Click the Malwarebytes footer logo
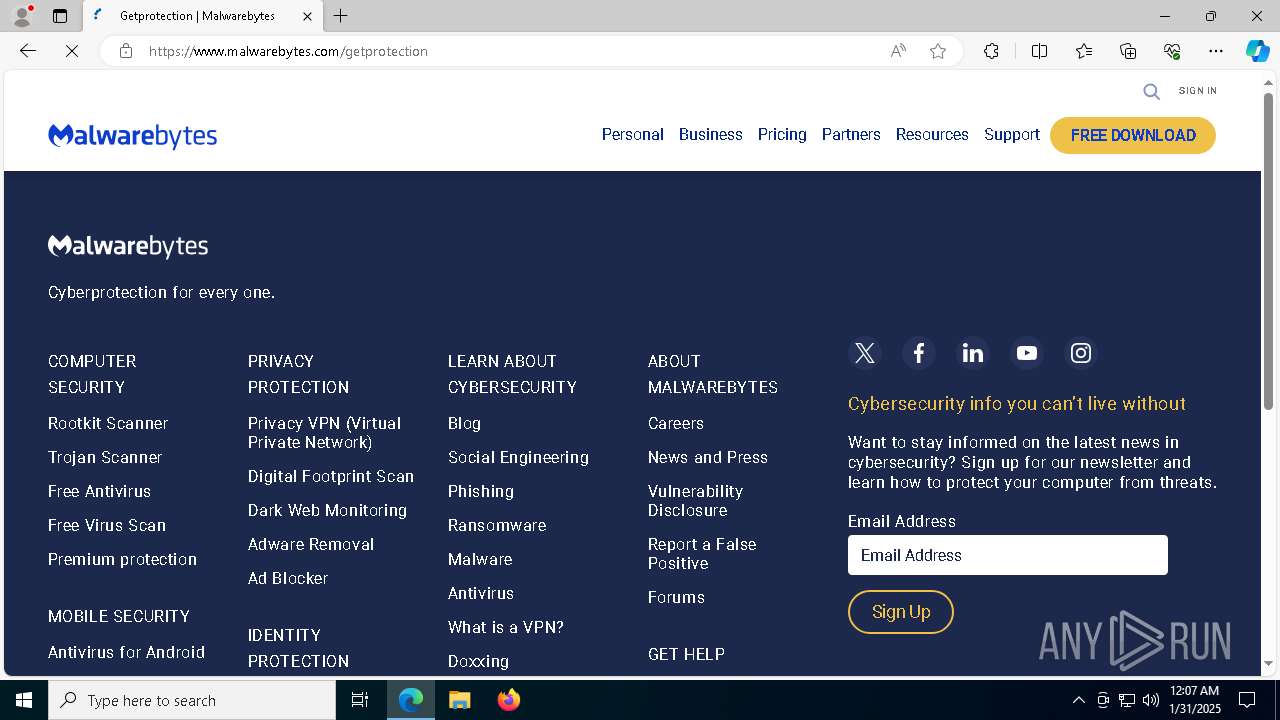Screen dimensions: 1280x720 coord(128,246)
